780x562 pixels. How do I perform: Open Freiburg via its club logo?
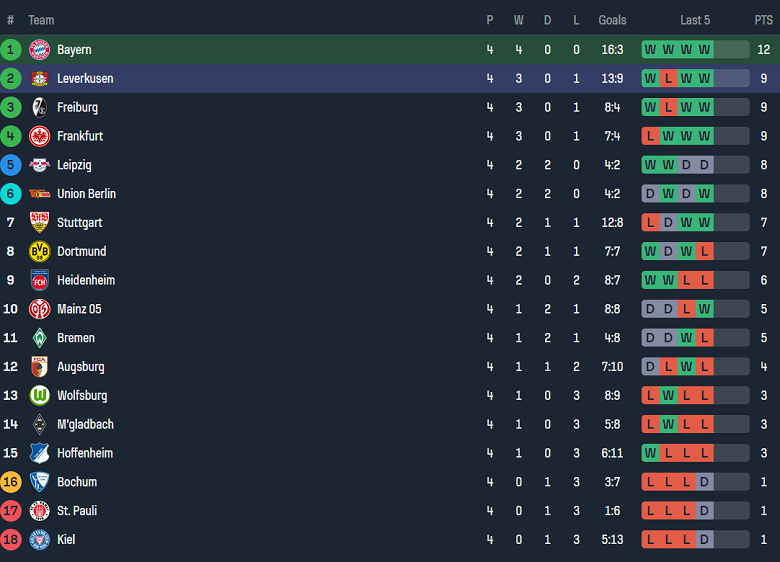40,107
